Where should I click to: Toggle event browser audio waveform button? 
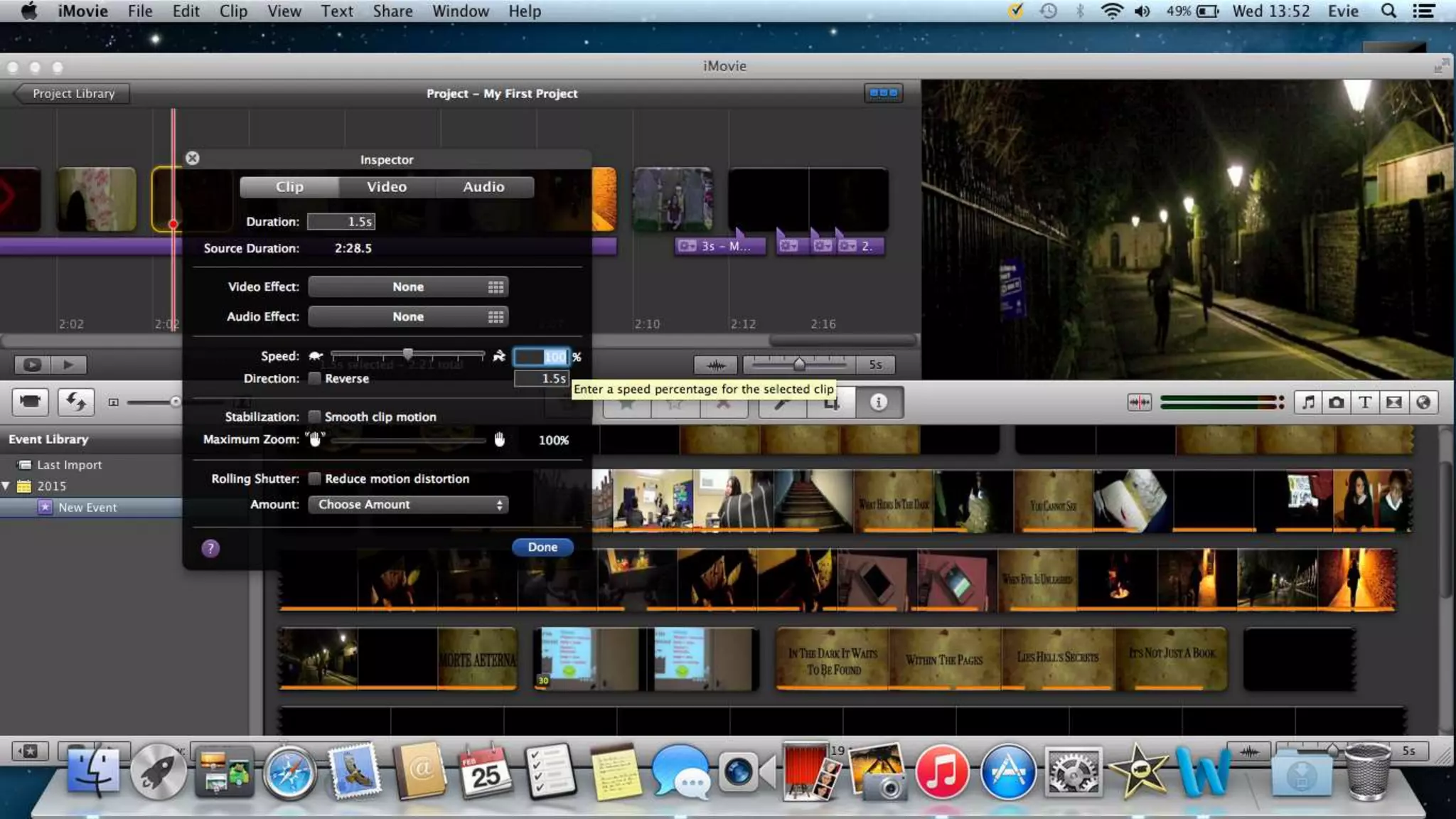[1249, 751]
